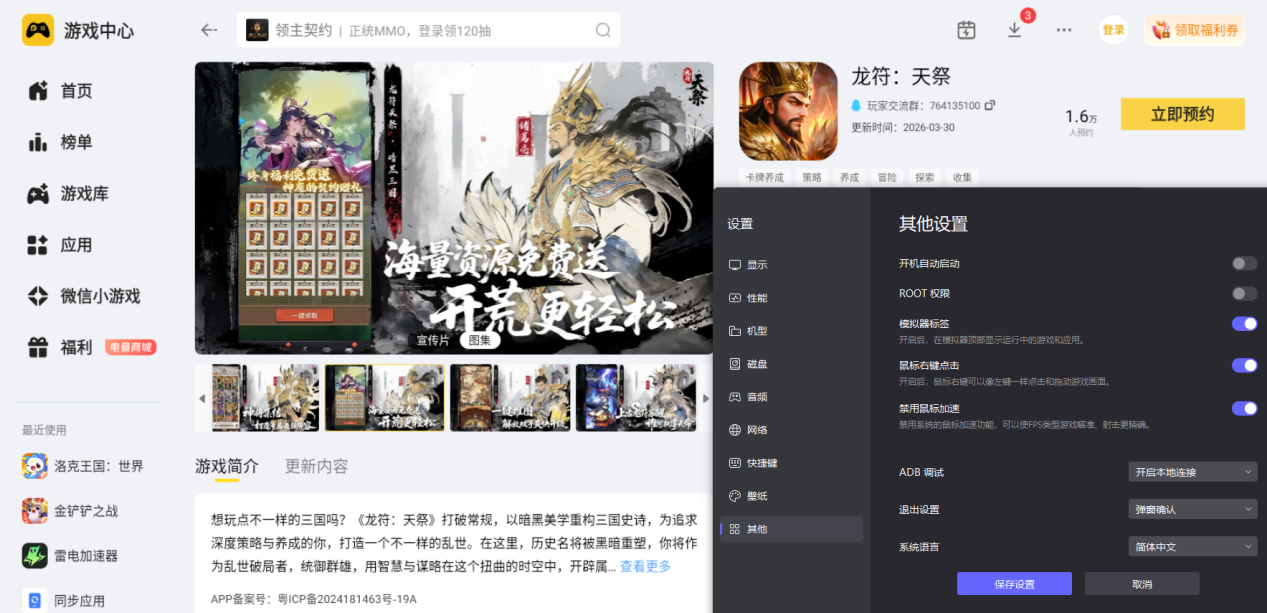Click the 查看更多 link
This screenshot has width=1267, height=613.
pyautogui.click(x=645, y=566)
